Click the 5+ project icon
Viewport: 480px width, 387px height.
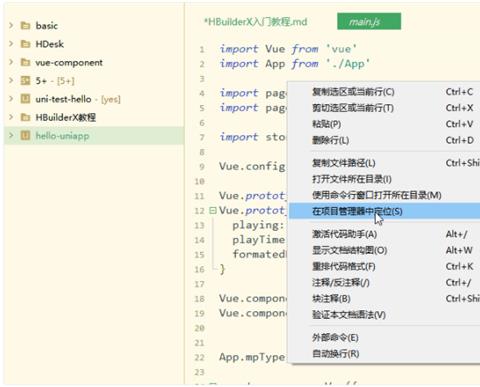pyautogui.click(x=25, y=81)
